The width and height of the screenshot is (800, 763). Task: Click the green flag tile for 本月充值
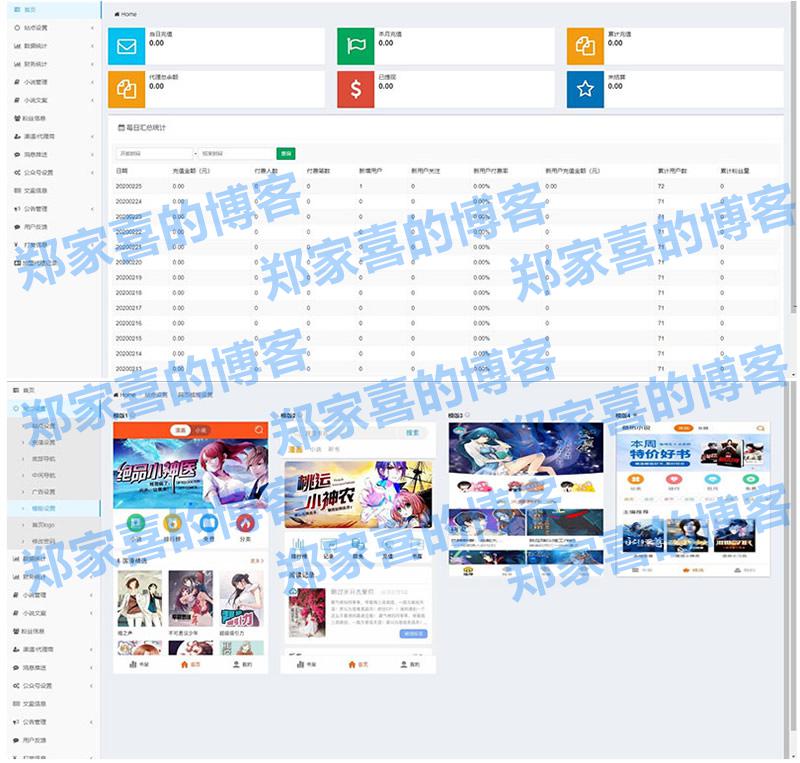pos(356,46)
